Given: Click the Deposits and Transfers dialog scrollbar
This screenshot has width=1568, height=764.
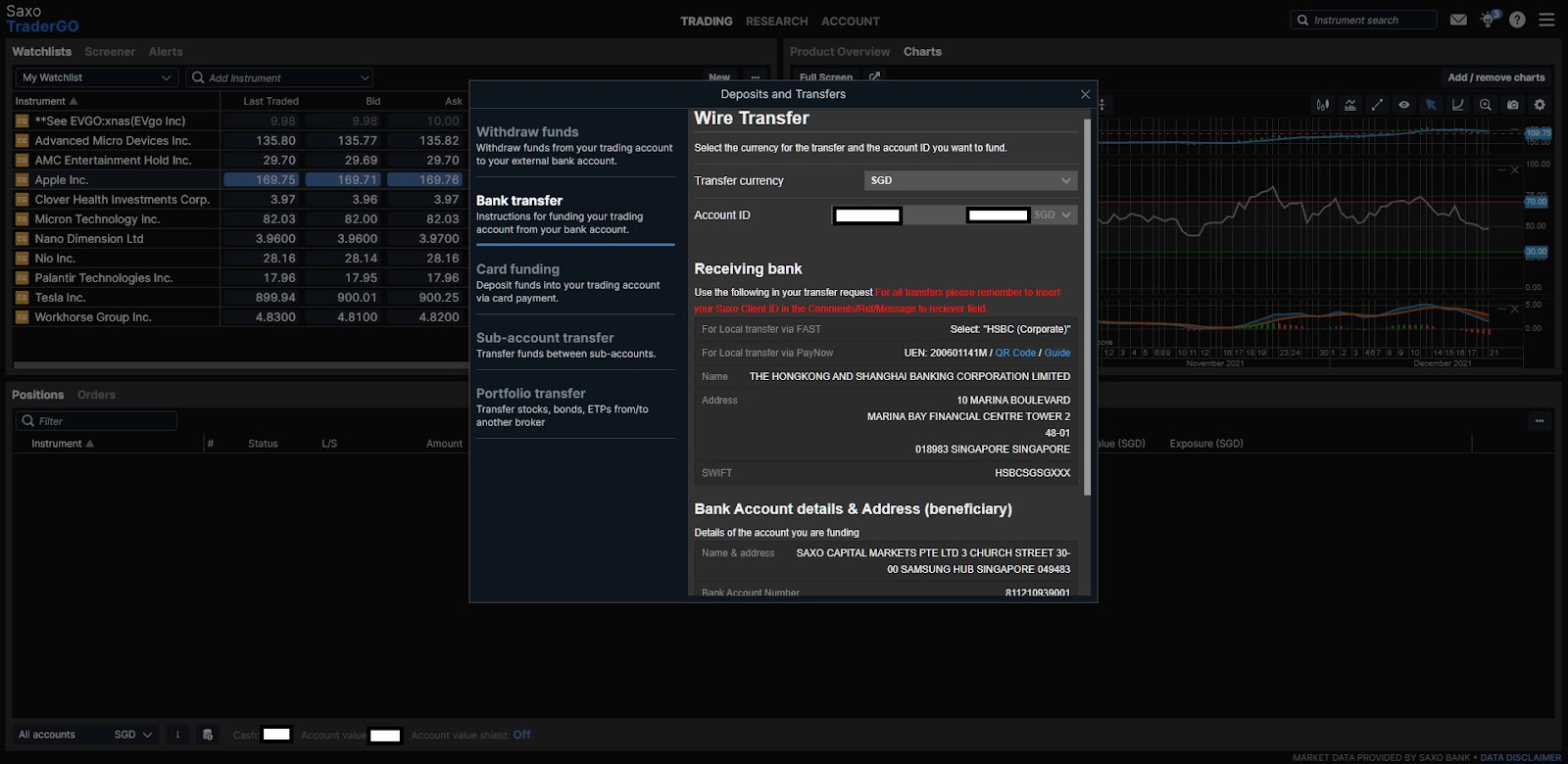Looking at the screenshot, I should [x=1087, y=306].
